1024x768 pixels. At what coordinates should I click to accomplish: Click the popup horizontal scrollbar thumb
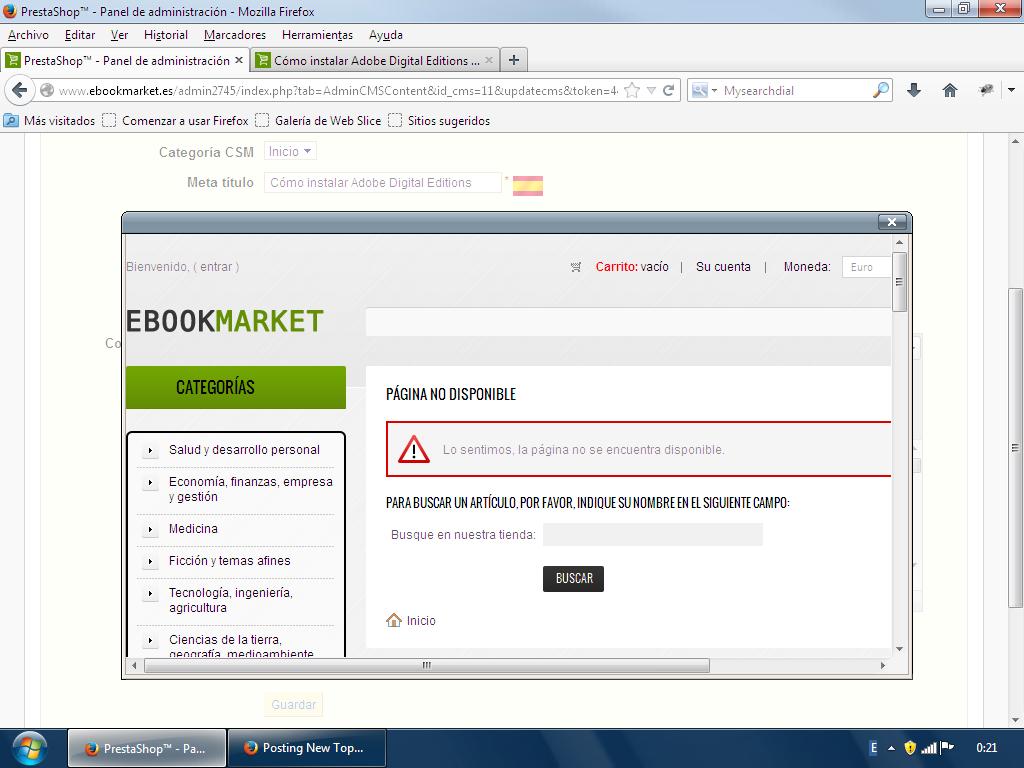pyautogui.click(x=426, y=665)
